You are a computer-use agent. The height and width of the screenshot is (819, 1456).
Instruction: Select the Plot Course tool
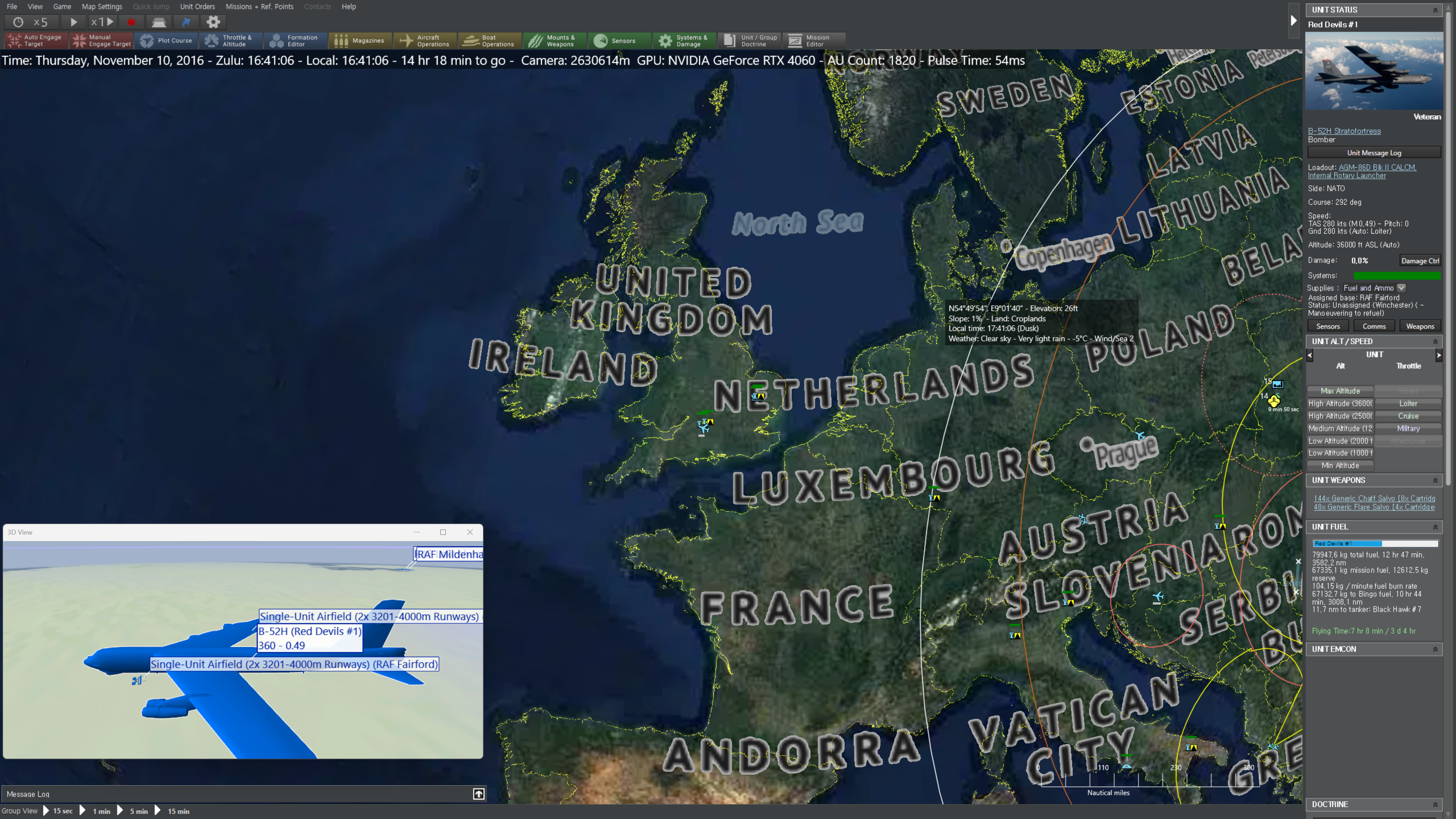(167, 41)
